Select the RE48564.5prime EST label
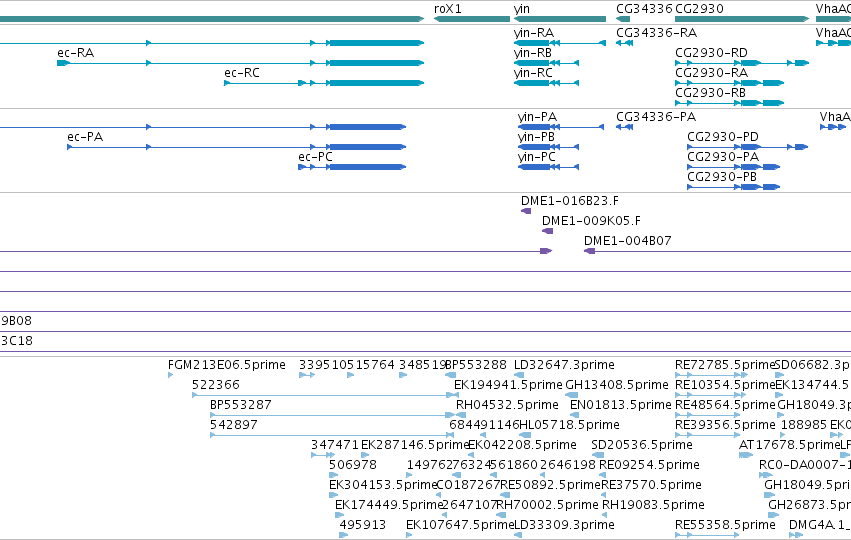Screen dimensions: 851x540 725,405
